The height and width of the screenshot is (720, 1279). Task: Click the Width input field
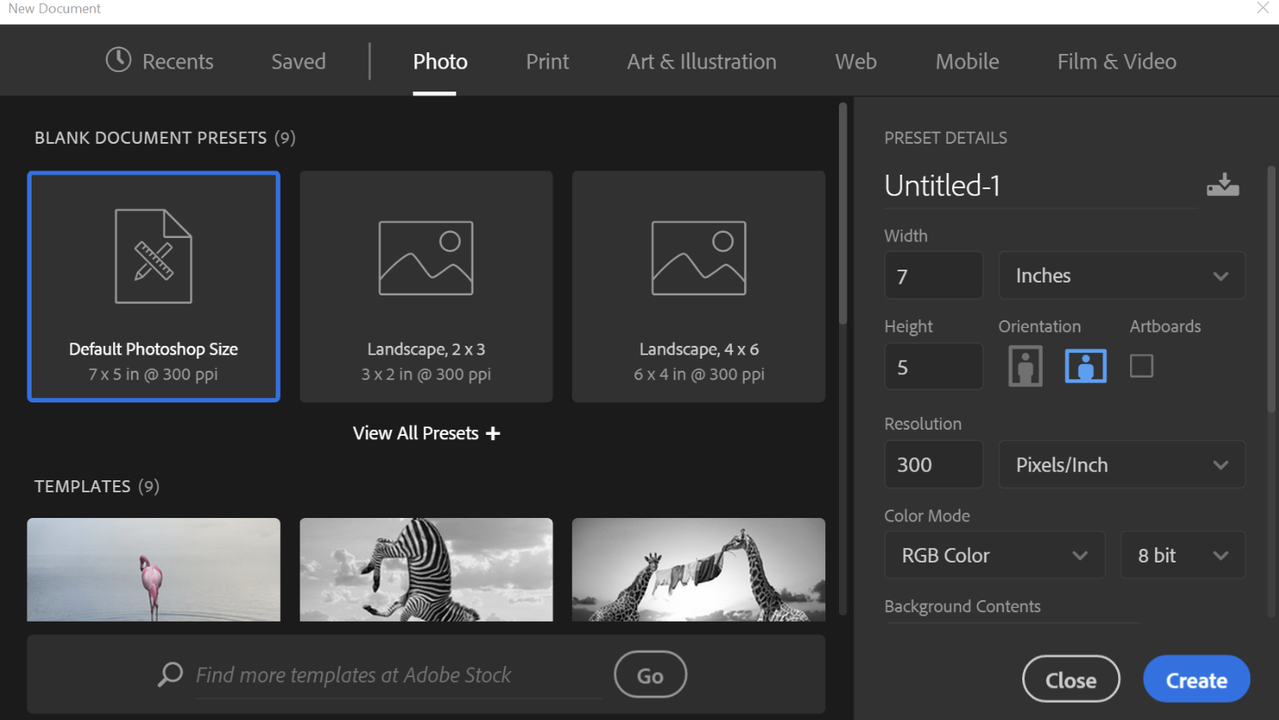(x=933, y=276)
